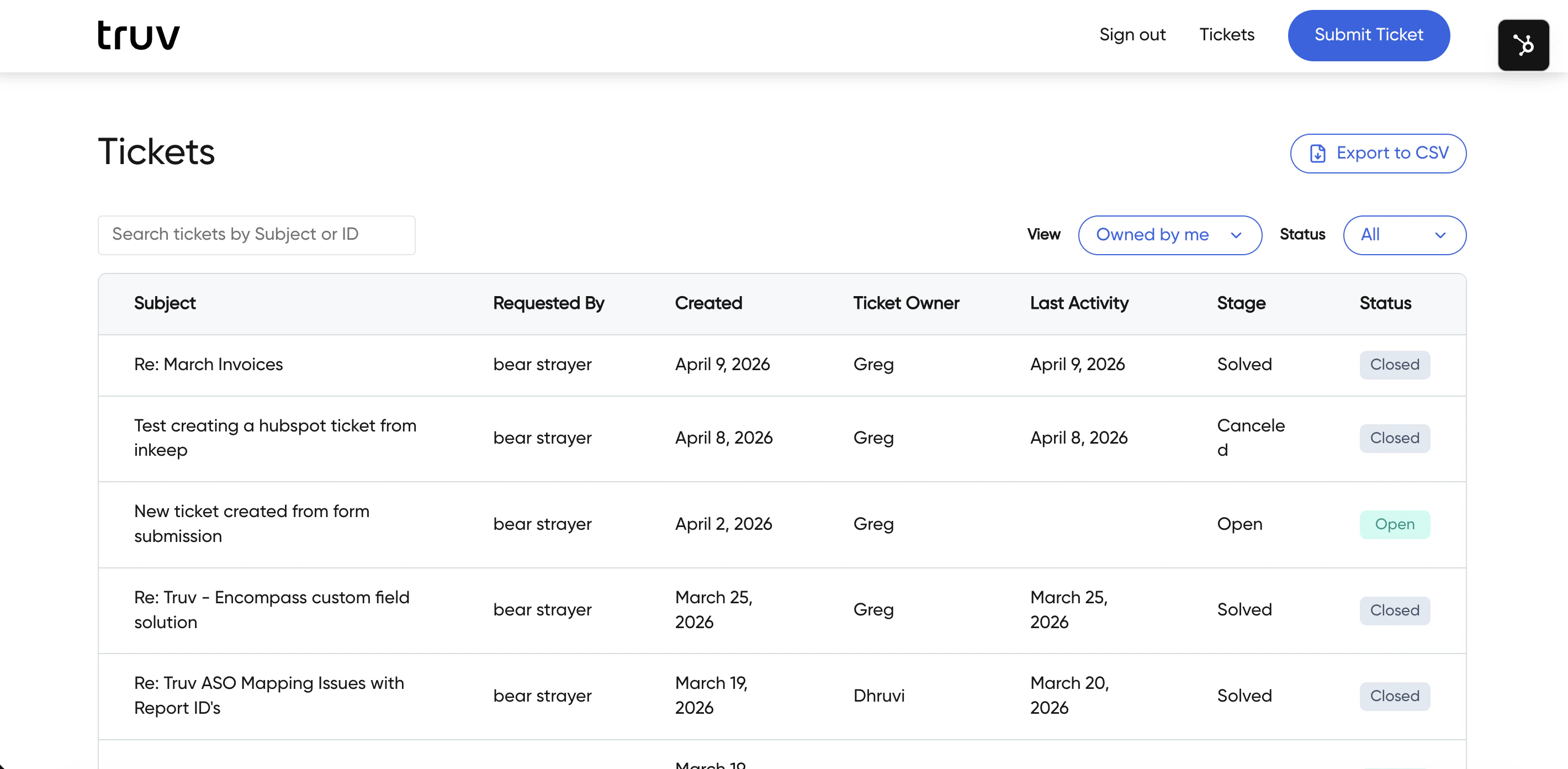Select the Re: March Invoices ticket

[208, 365]
